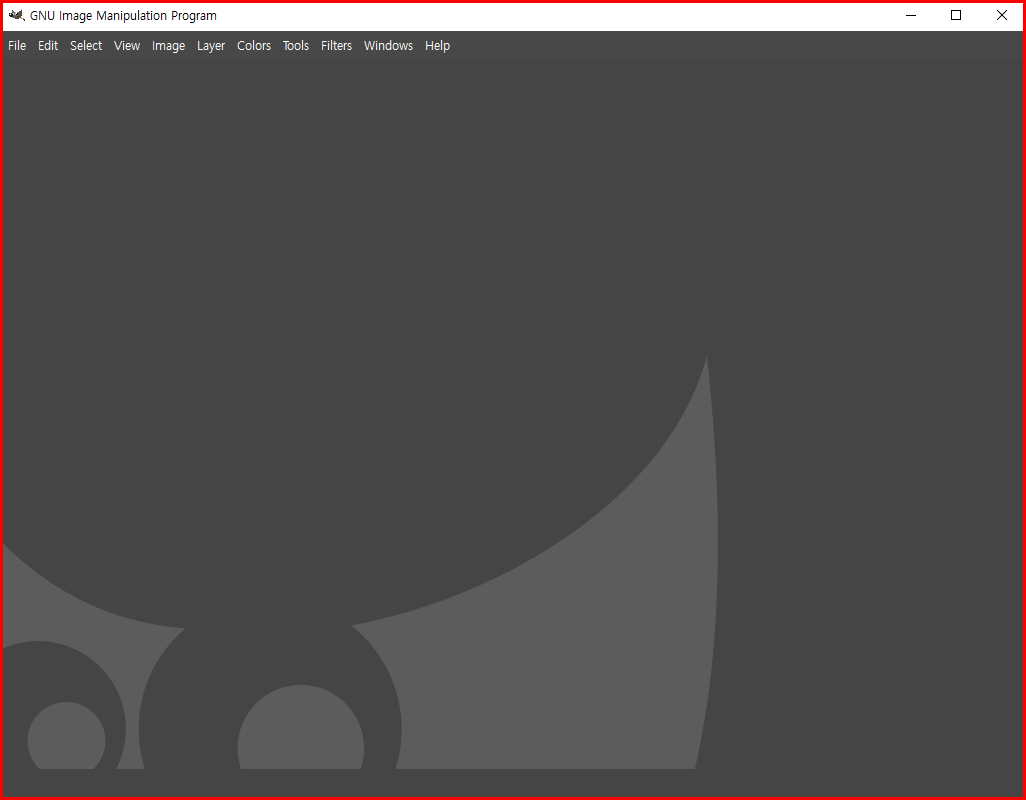Close the GNU Image Manipulation Program window

point(1001,16)
